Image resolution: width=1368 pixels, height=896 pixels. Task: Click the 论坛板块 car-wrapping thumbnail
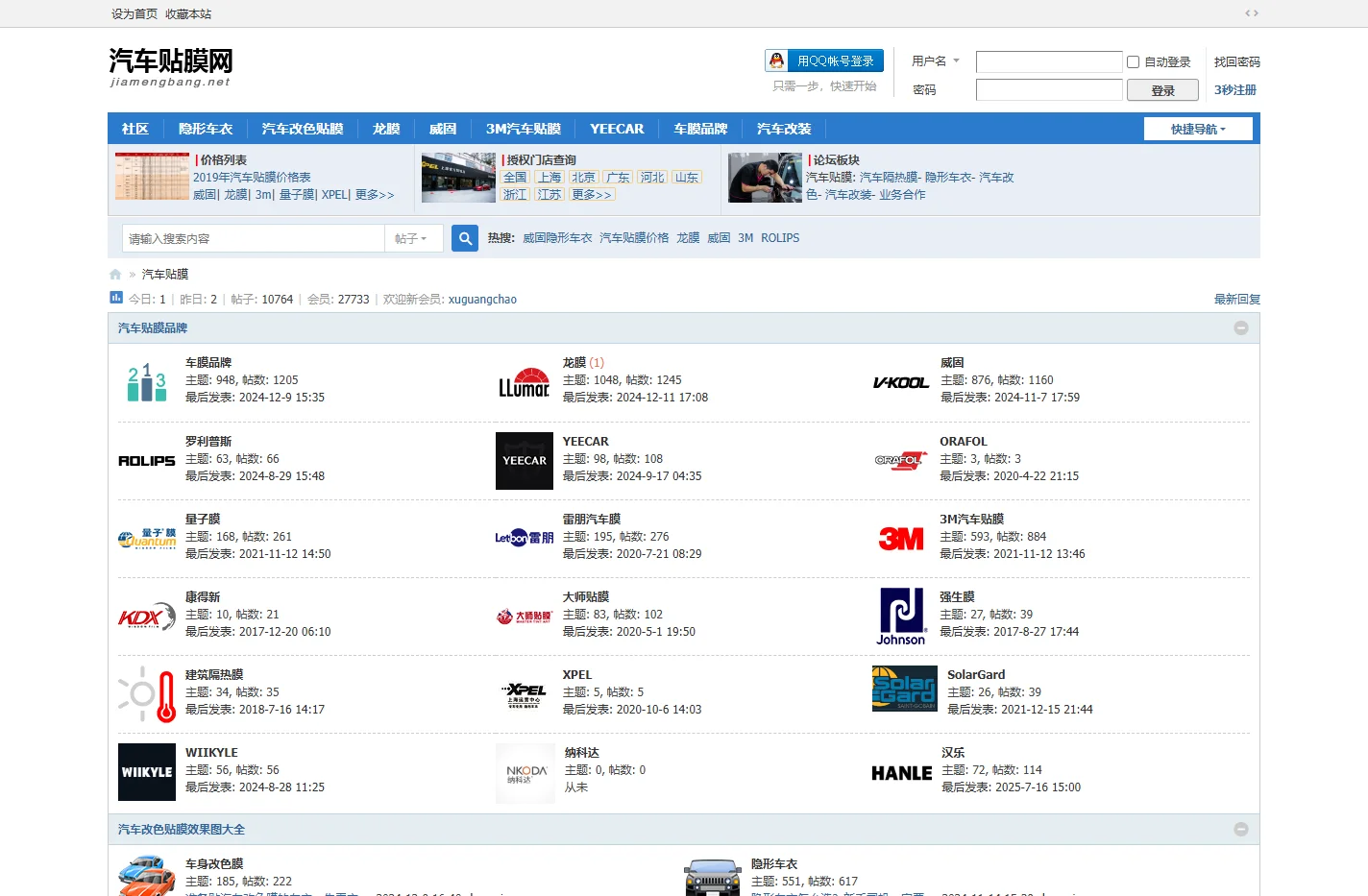(x=765, y=177)
